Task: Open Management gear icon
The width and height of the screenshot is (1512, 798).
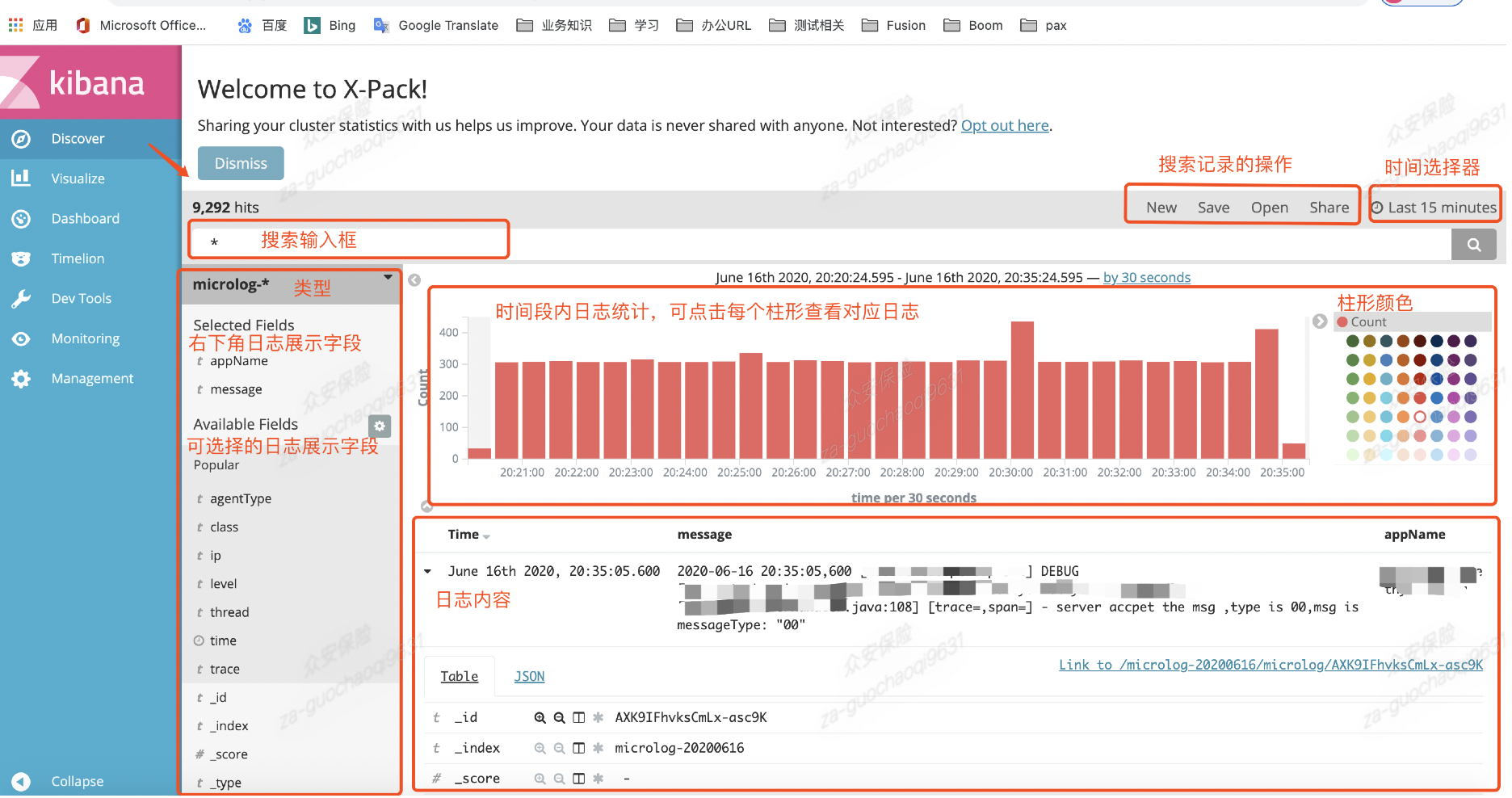Action: [21, 379]
